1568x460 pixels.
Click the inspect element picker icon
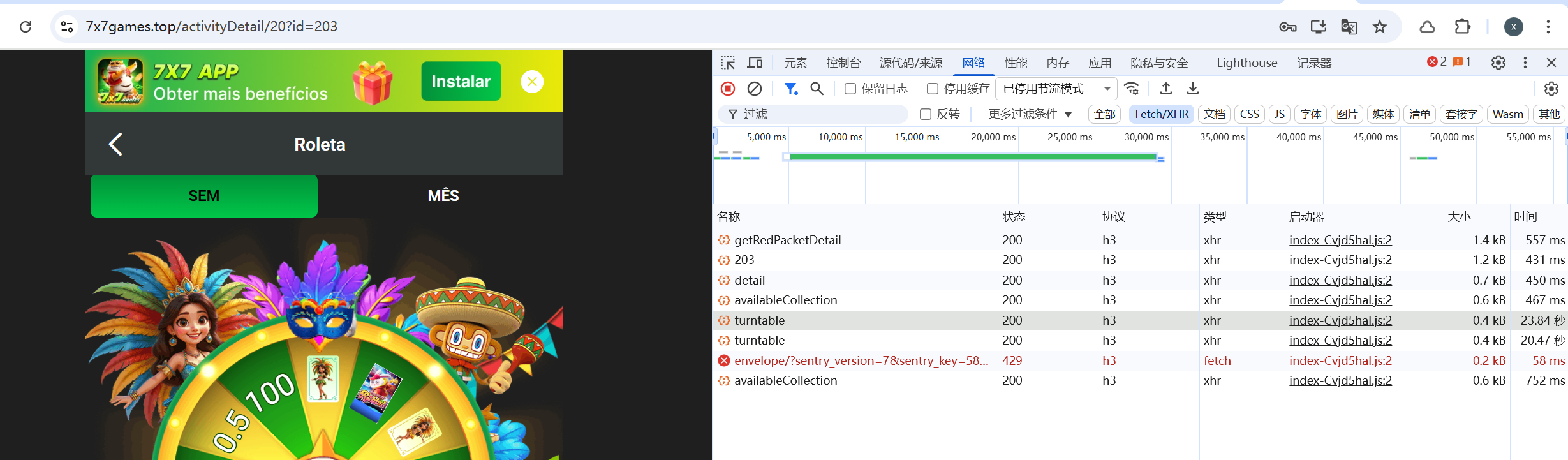(728, 63)
